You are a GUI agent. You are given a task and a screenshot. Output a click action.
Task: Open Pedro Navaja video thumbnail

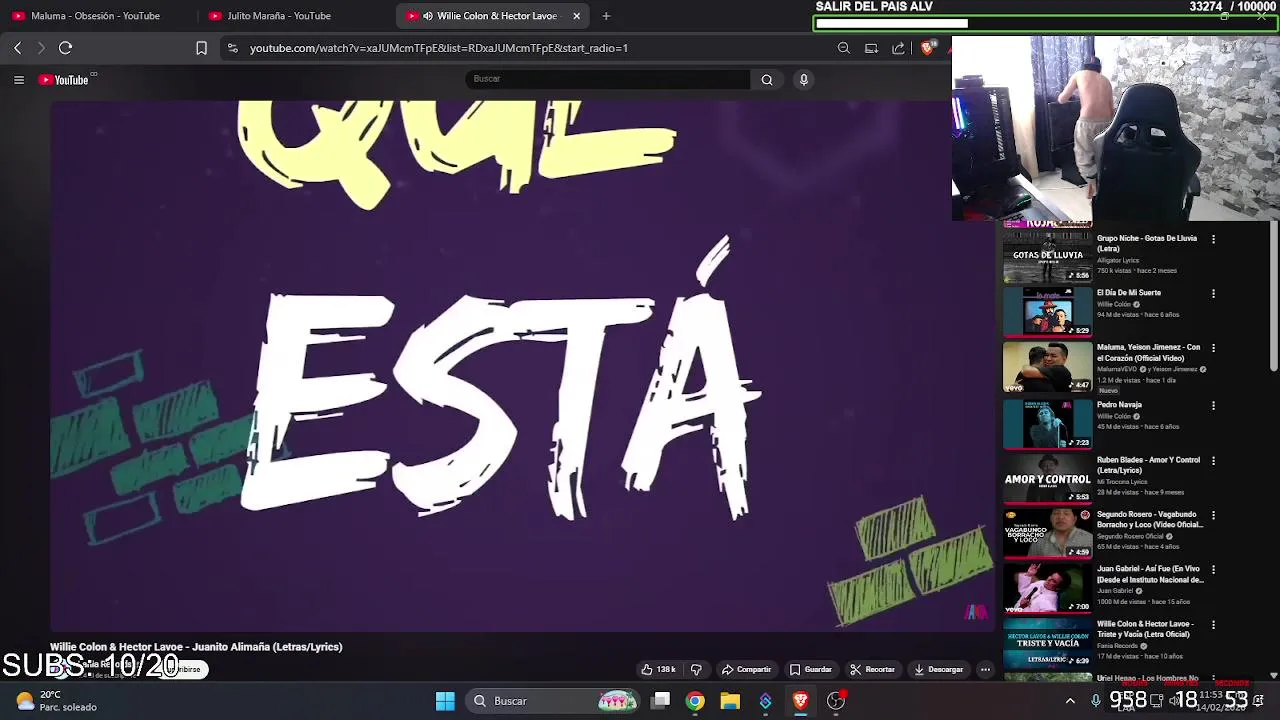coord(1048,423)
